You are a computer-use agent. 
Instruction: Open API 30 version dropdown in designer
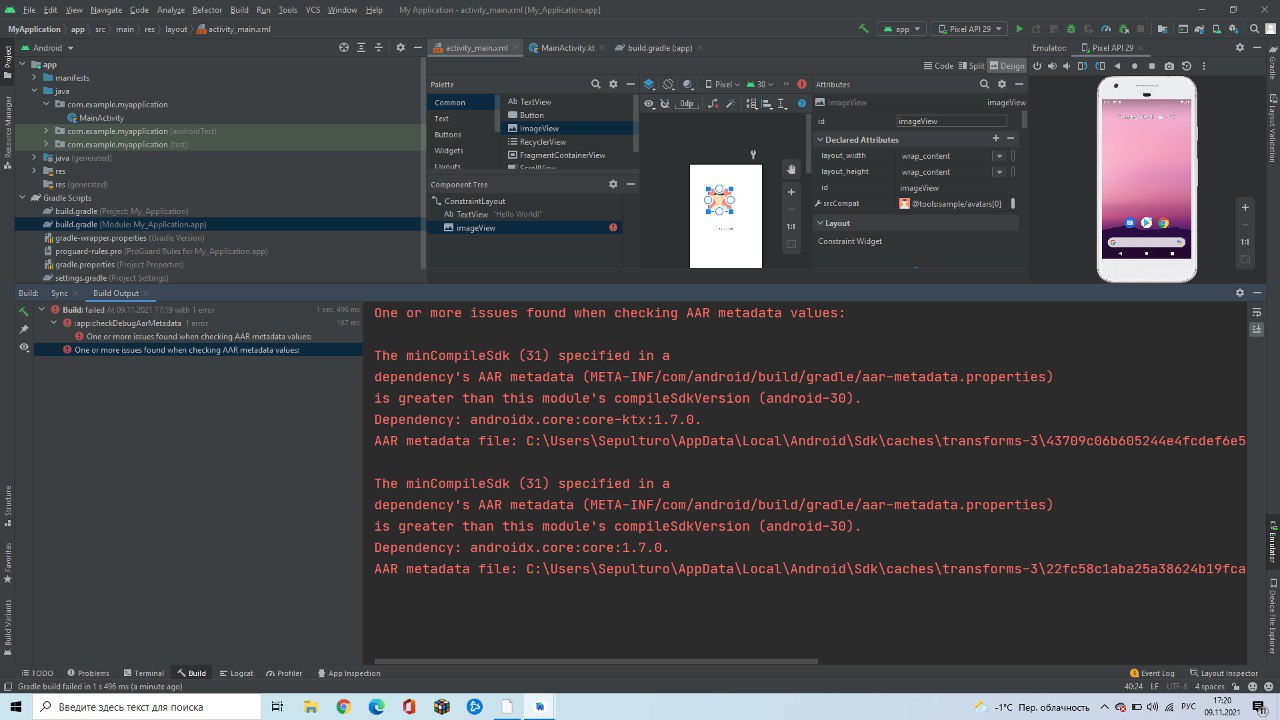760,84
